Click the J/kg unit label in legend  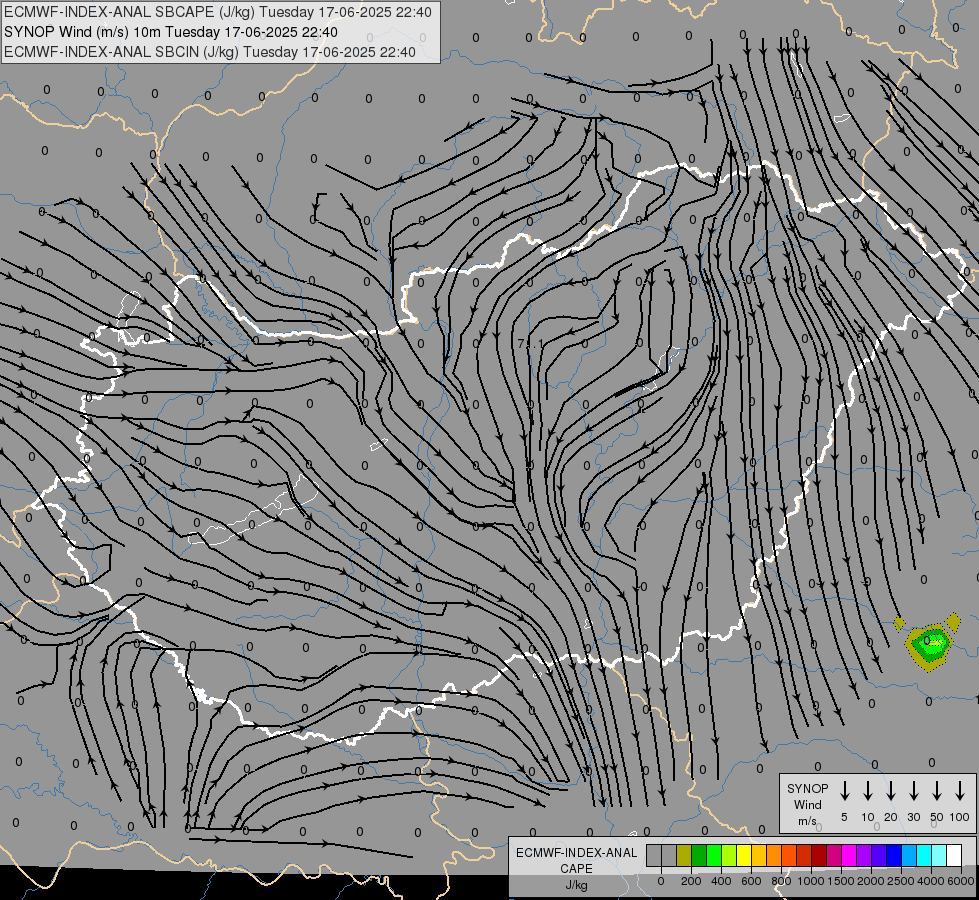576,886
